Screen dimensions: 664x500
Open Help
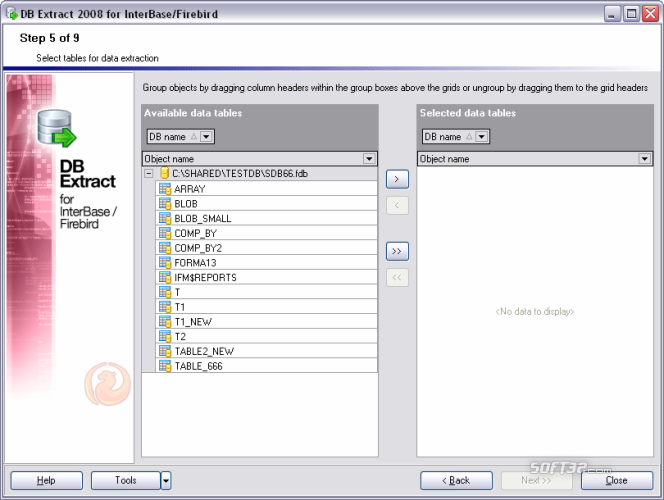click(x=47, y=481)
